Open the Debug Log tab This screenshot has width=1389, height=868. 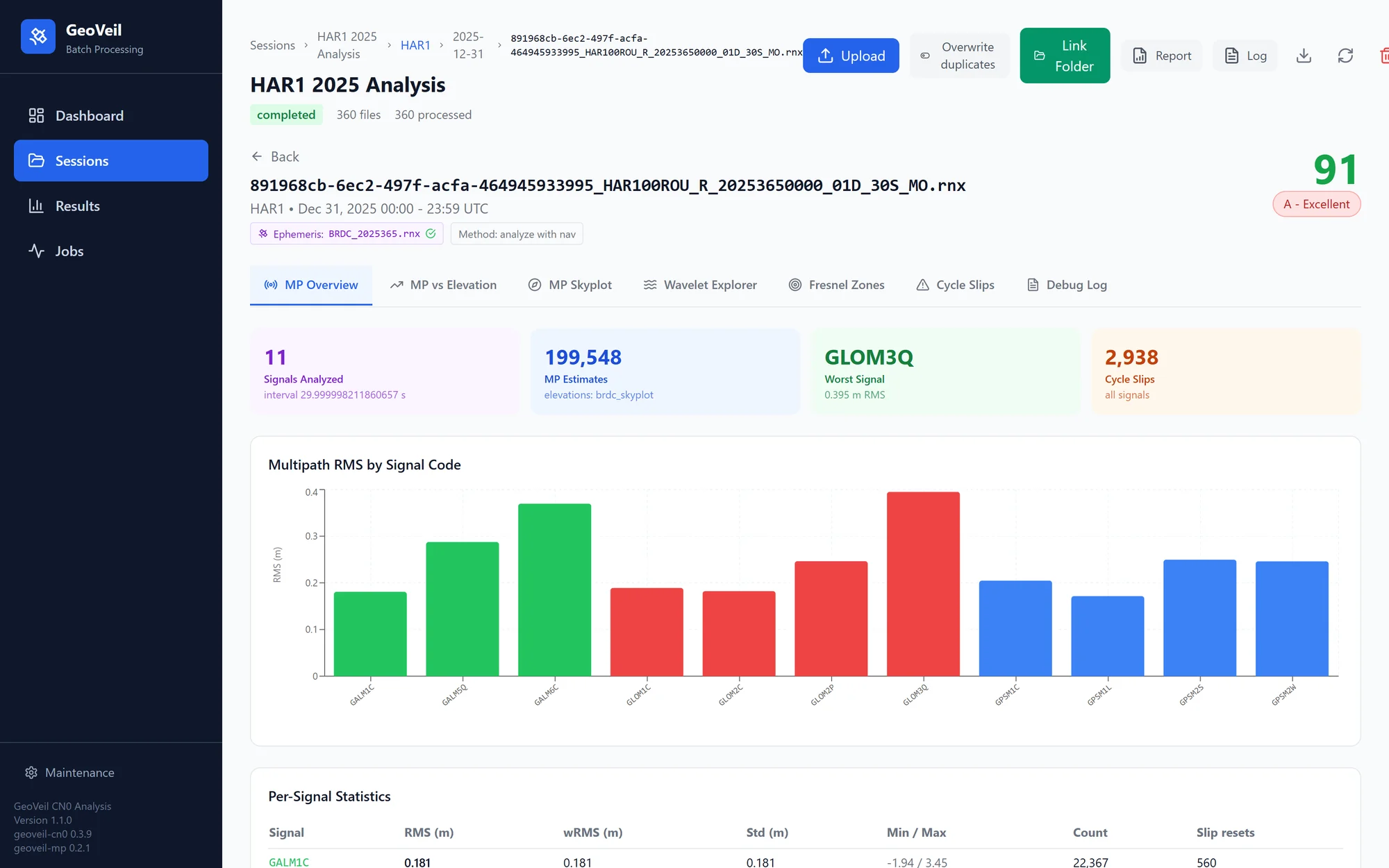(x=1067, y=285)
